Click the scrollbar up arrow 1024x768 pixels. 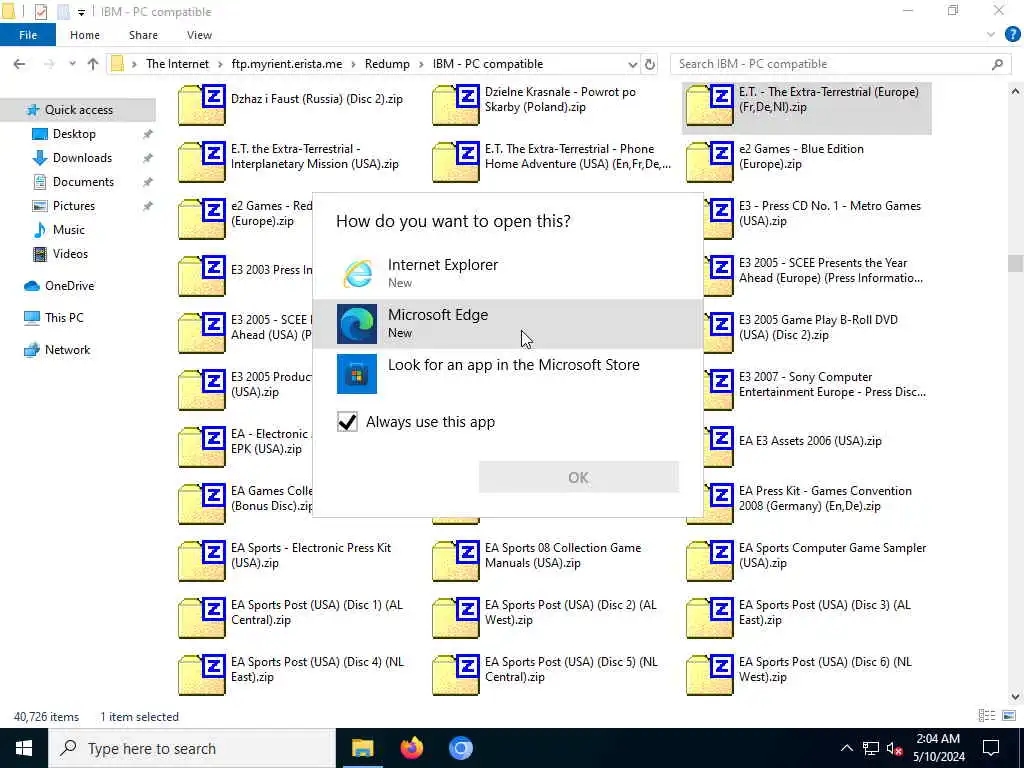coord(1015,92)
